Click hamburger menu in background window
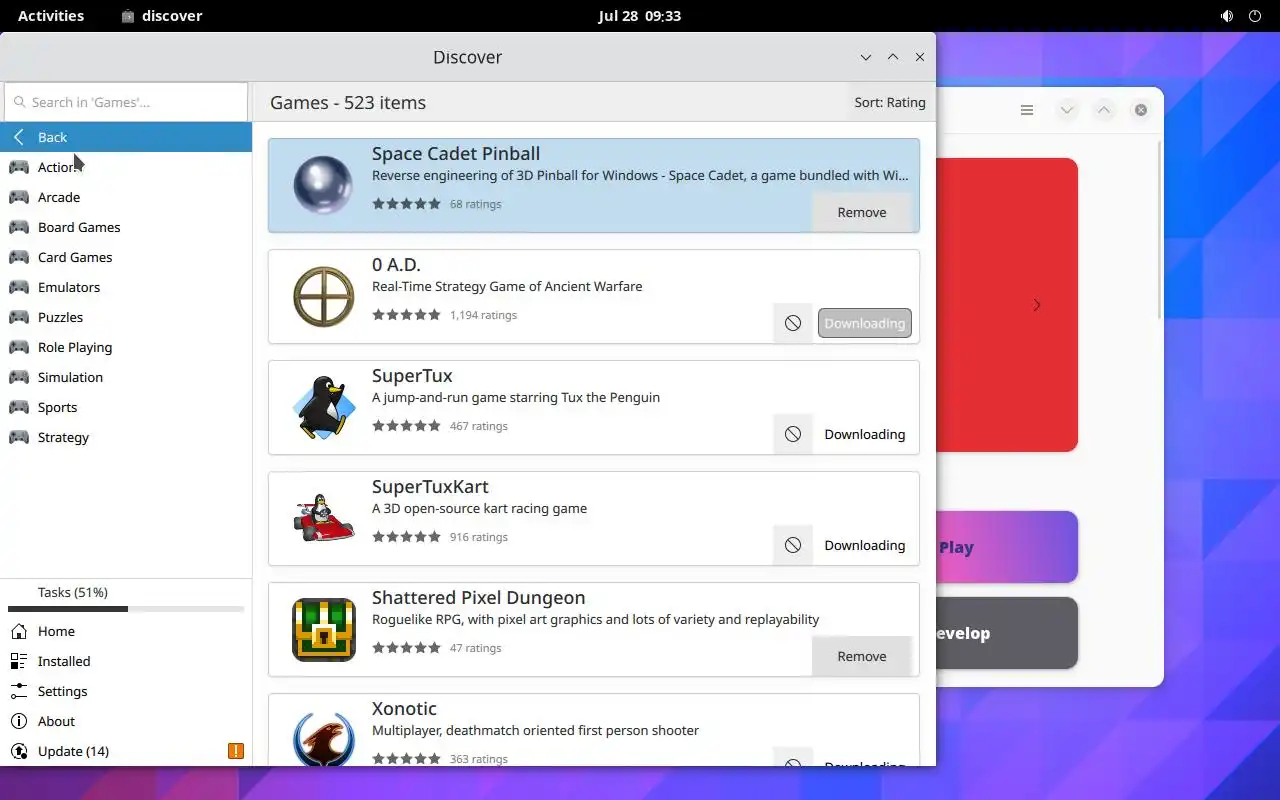Viewport: 1280px width, 800px height. click(1027, 110)
